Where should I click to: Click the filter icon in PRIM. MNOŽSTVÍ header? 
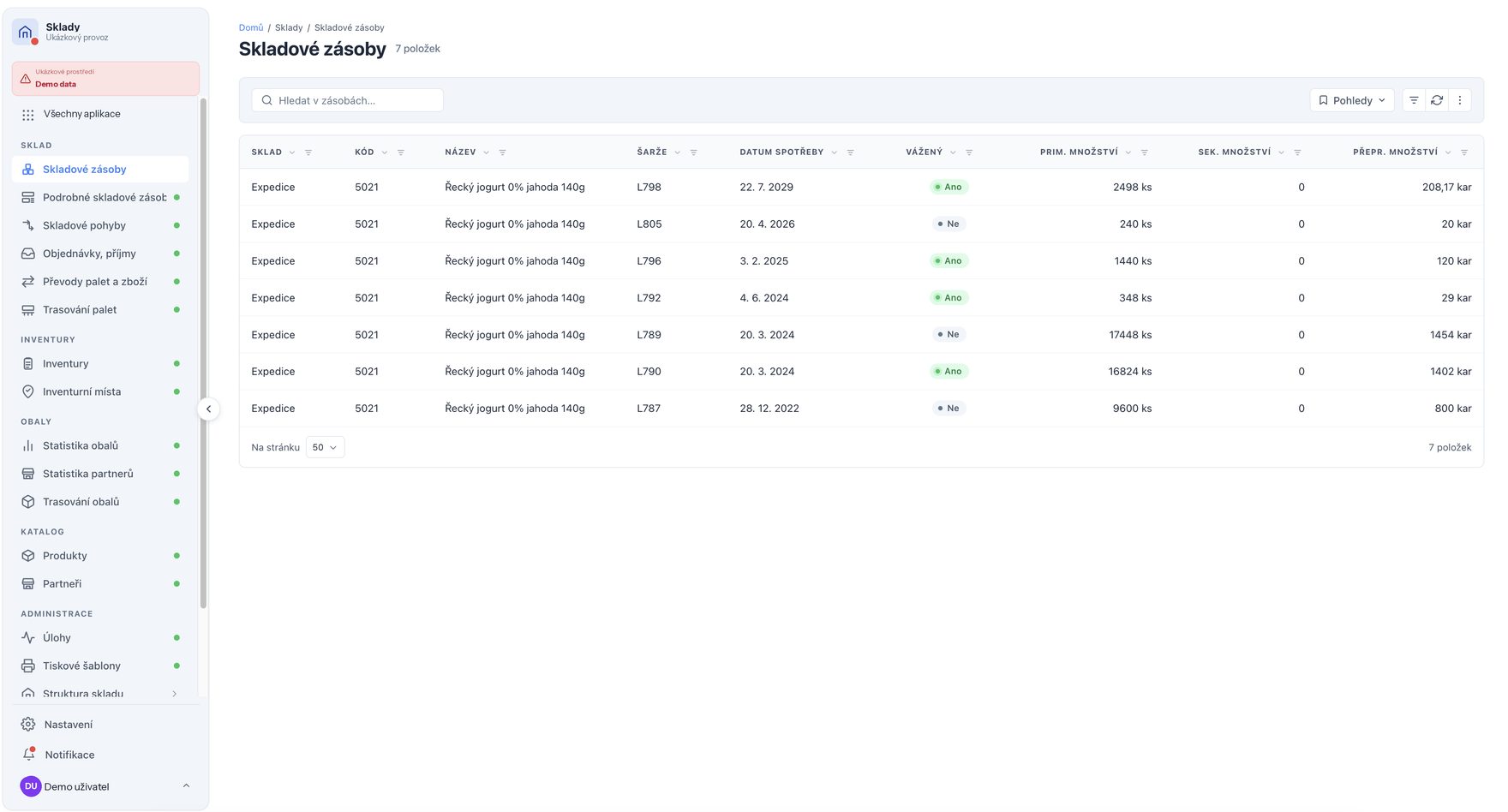point(1145,152)
